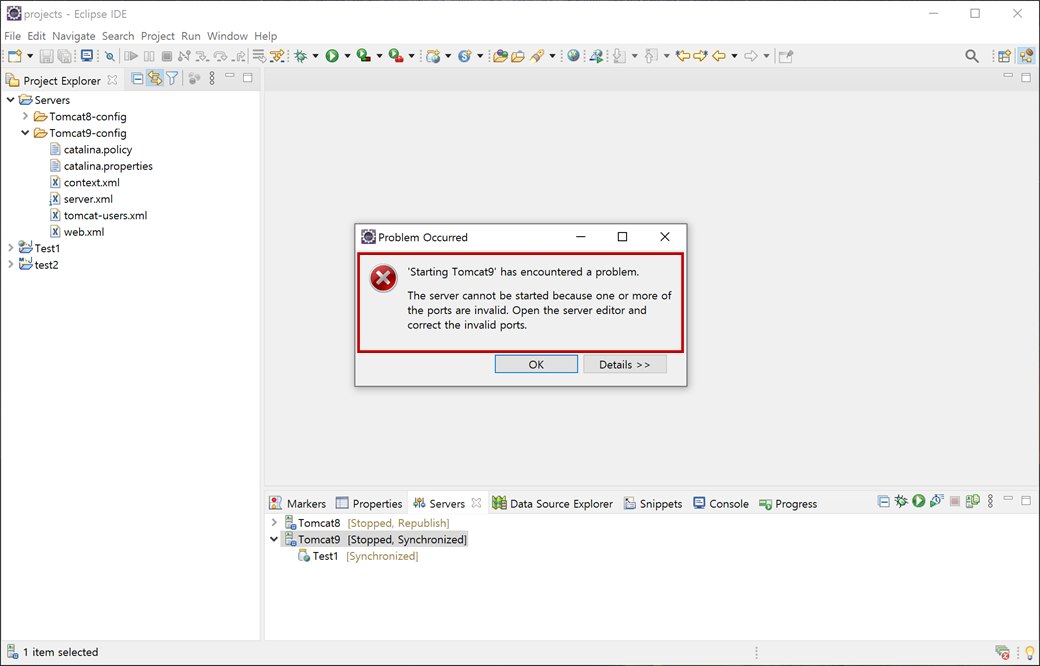Screen dimensions: 1040x666
Task: Click the Save disk icon in toolbar
Action: pyautogui.click(x=46, y=56)
